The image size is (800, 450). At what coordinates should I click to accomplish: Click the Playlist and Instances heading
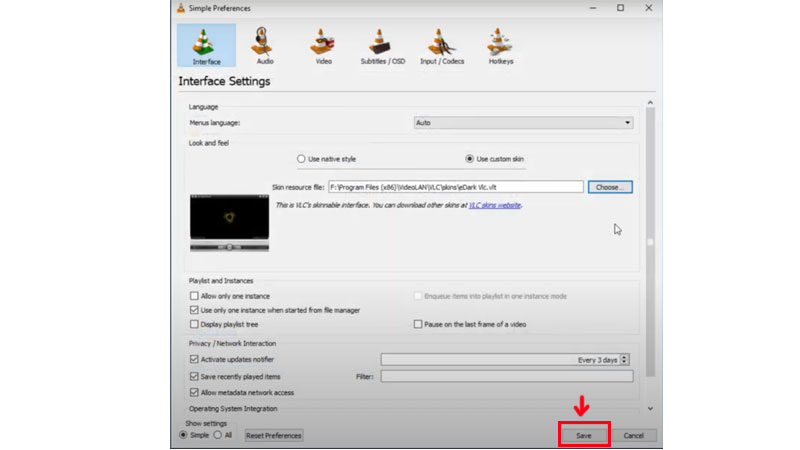pyautogui.click(x=221, y=281)
